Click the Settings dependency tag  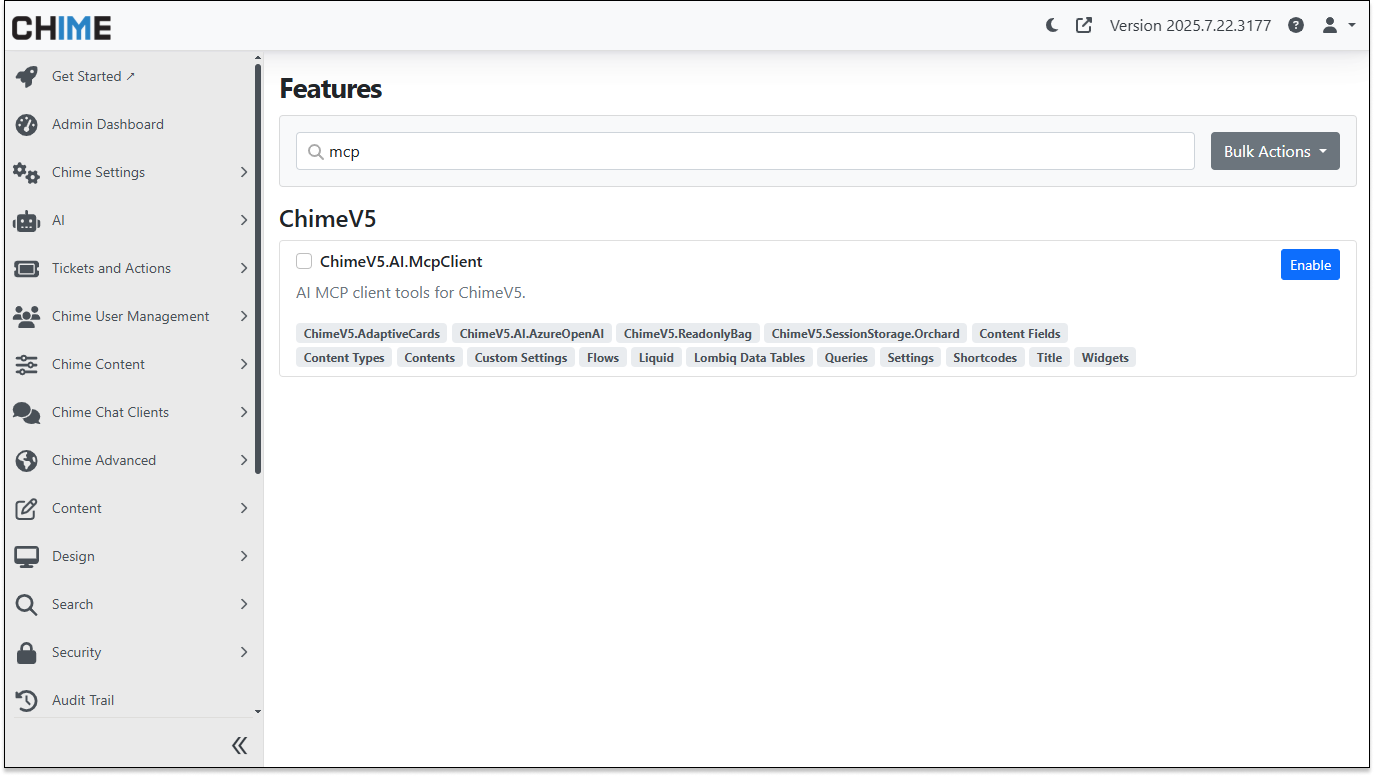tap(911, 358)
